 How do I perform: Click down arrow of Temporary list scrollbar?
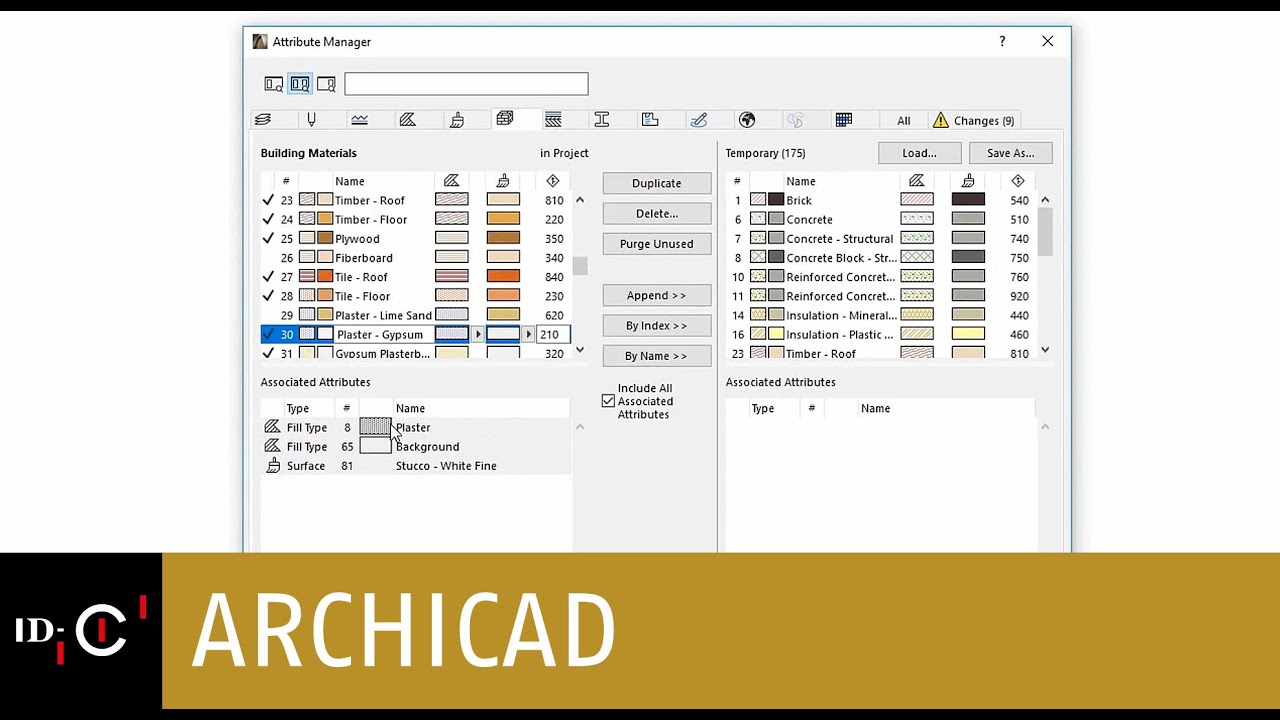(x=1045, y=351)
